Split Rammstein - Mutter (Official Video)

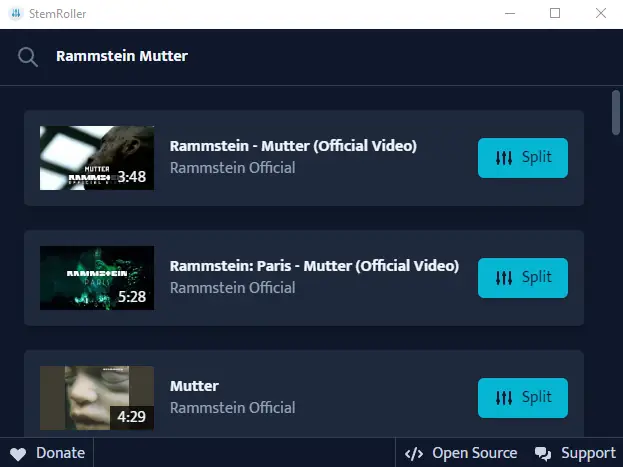pos(522,158)
